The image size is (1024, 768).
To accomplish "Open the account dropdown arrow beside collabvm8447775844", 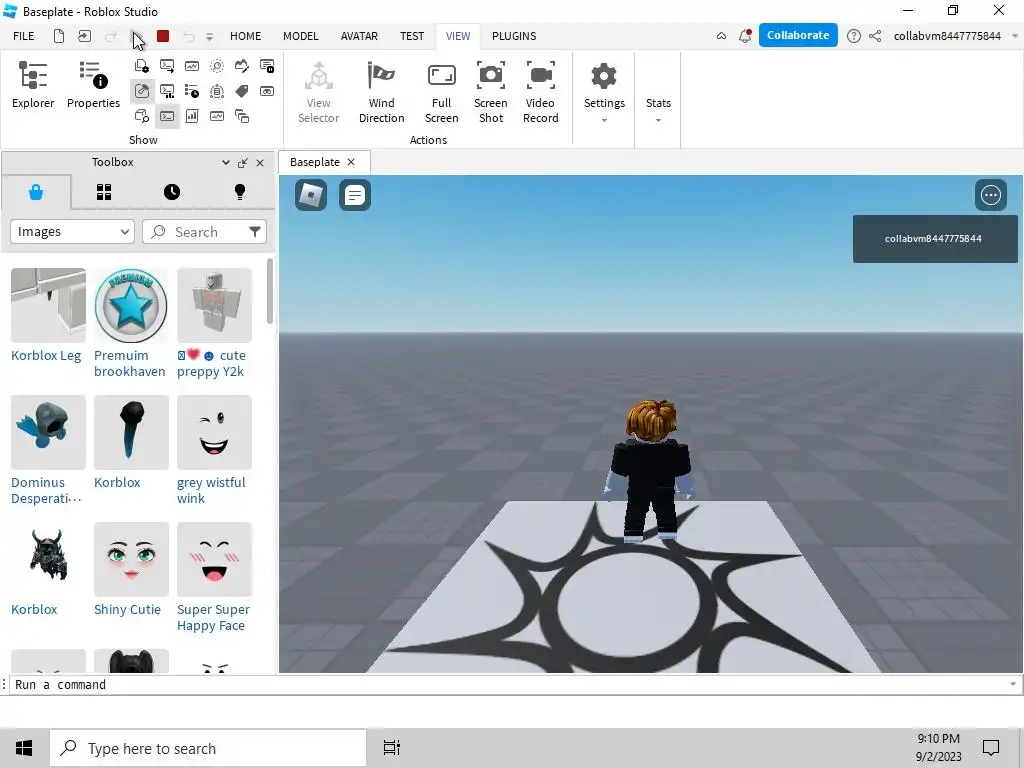I will pos(1014,36).
